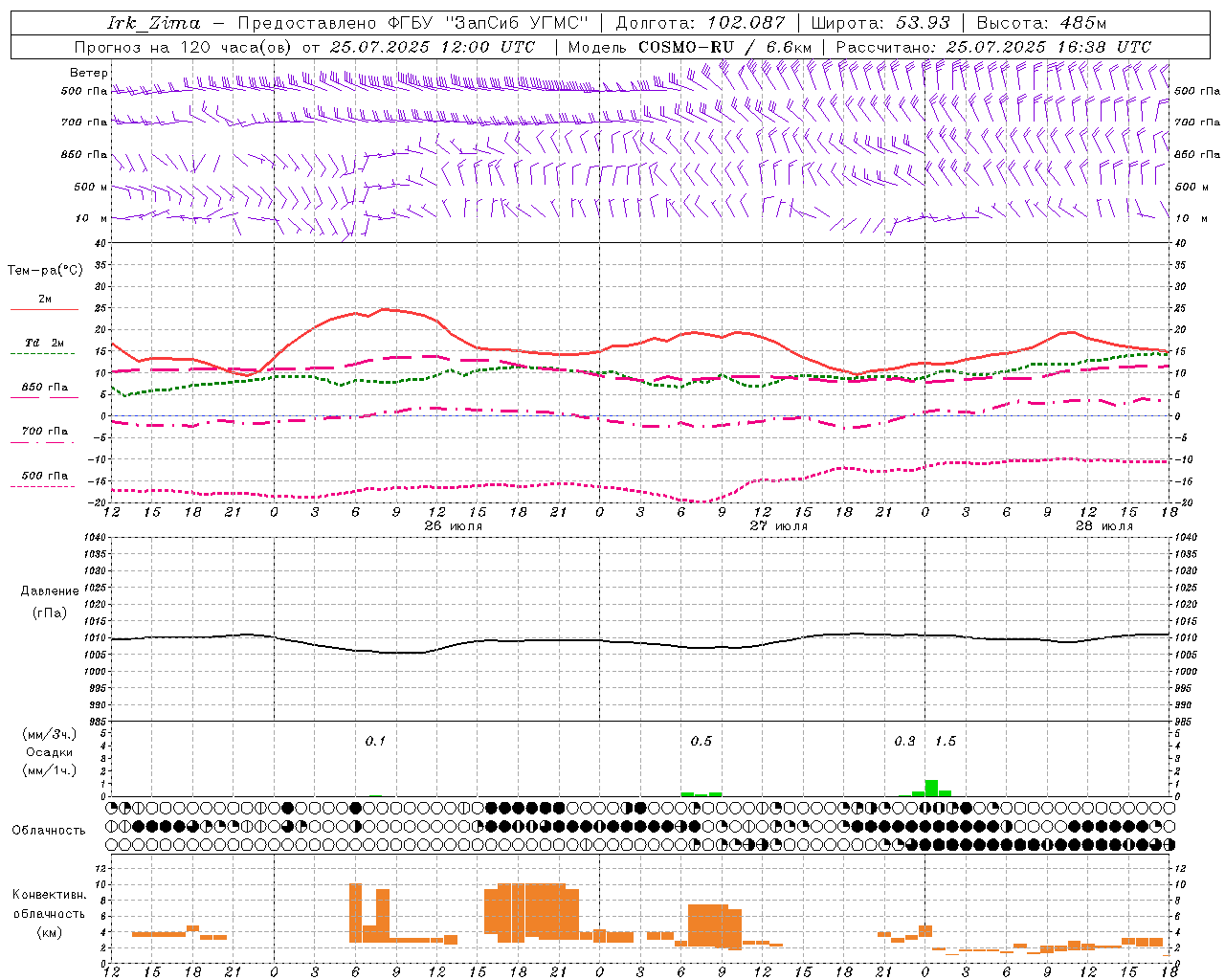1225x980 pixels.
Task: Click the "Высота: 485м" header value
Action: pos(1041,23)
